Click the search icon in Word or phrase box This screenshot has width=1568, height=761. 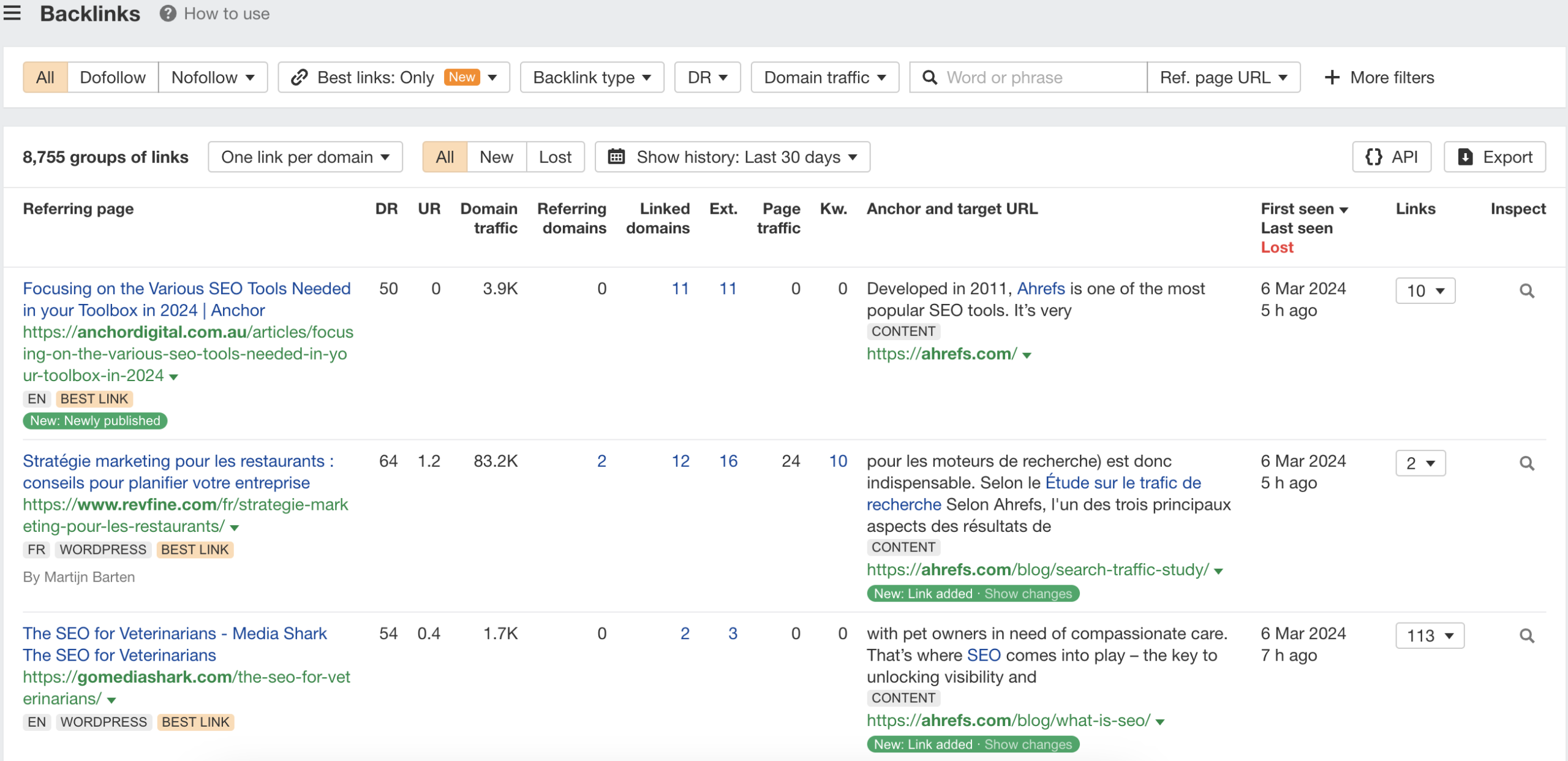929,77
